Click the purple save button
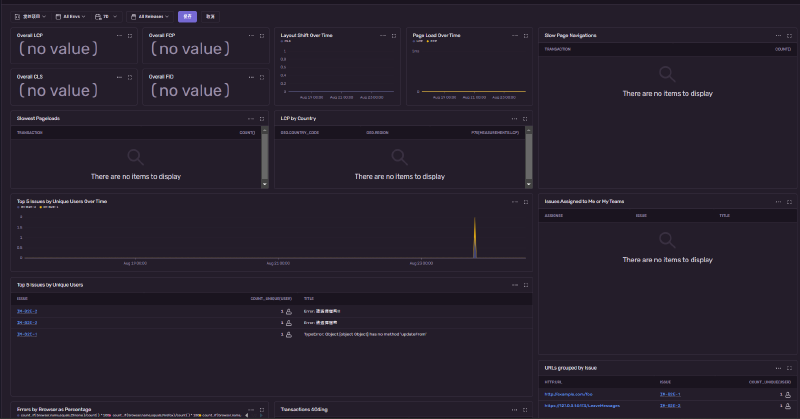Viewport: 800px width, 419px height. [x=187, y=17]
